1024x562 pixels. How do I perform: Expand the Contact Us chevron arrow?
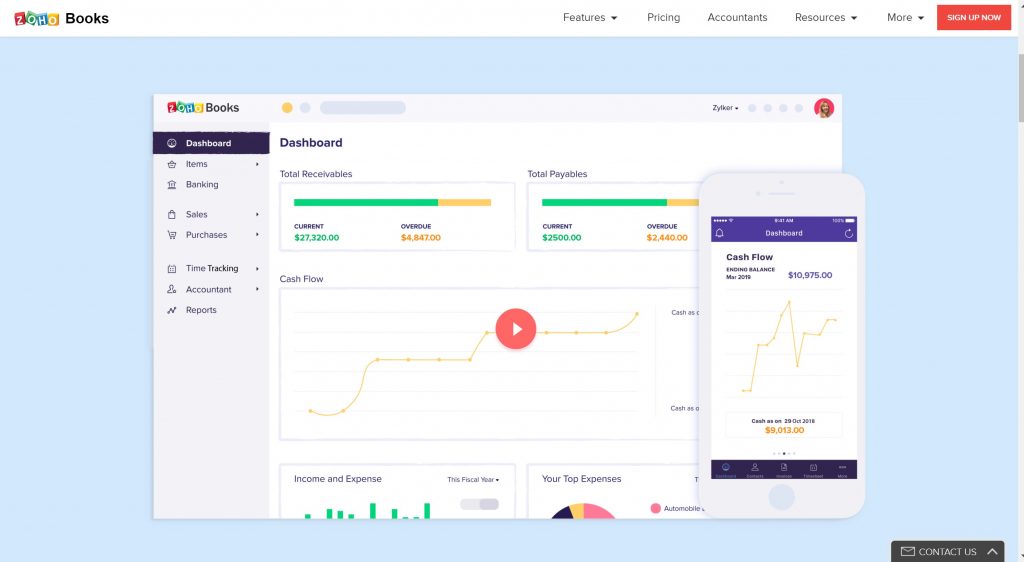pos(992,552)
